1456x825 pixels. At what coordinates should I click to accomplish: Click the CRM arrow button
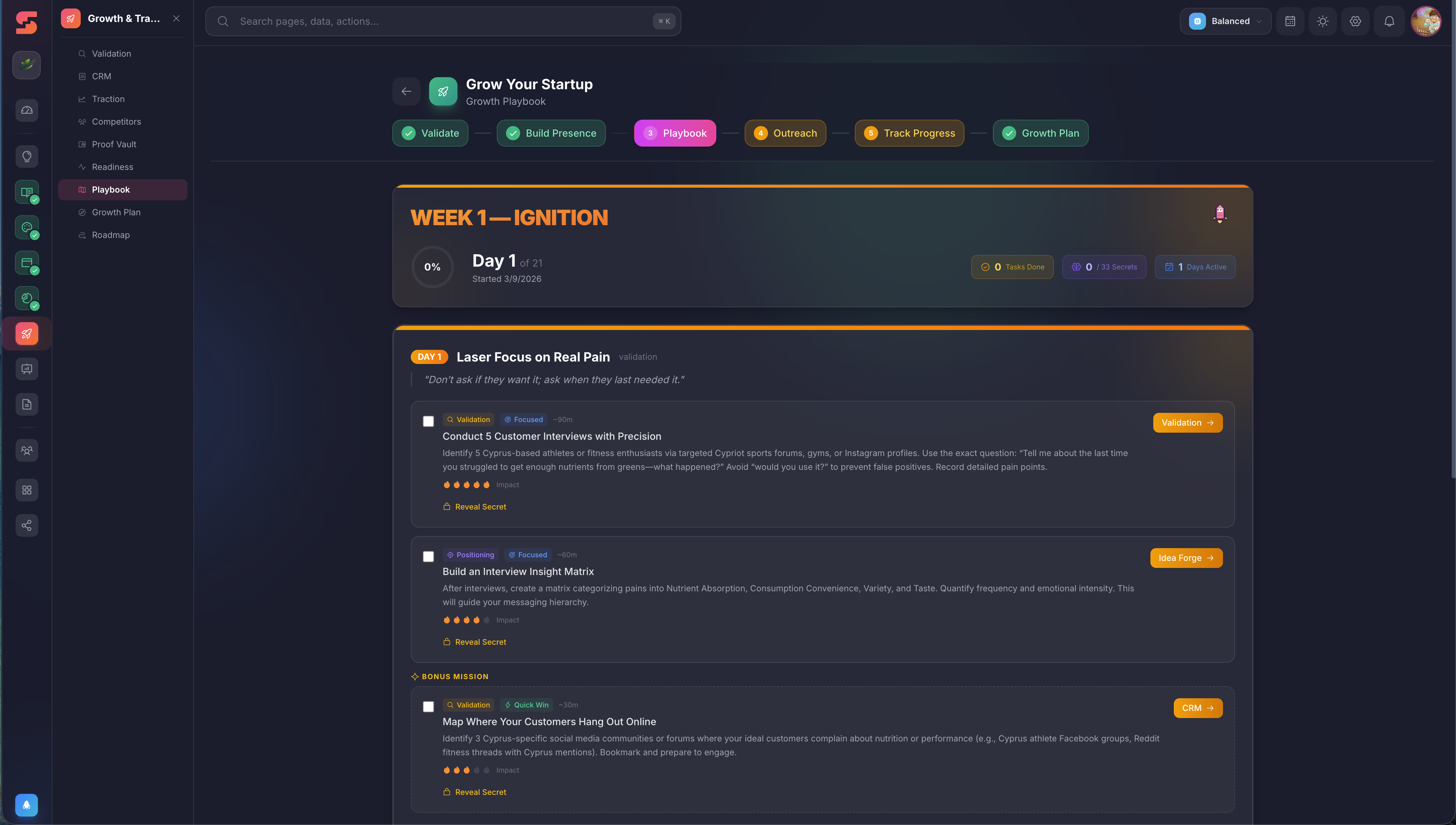(1198, 708)
